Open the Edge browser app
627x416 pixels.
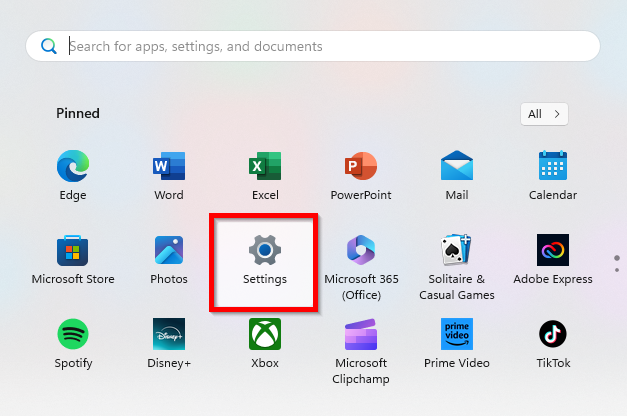pyautogui.click(x=73, y=175)
